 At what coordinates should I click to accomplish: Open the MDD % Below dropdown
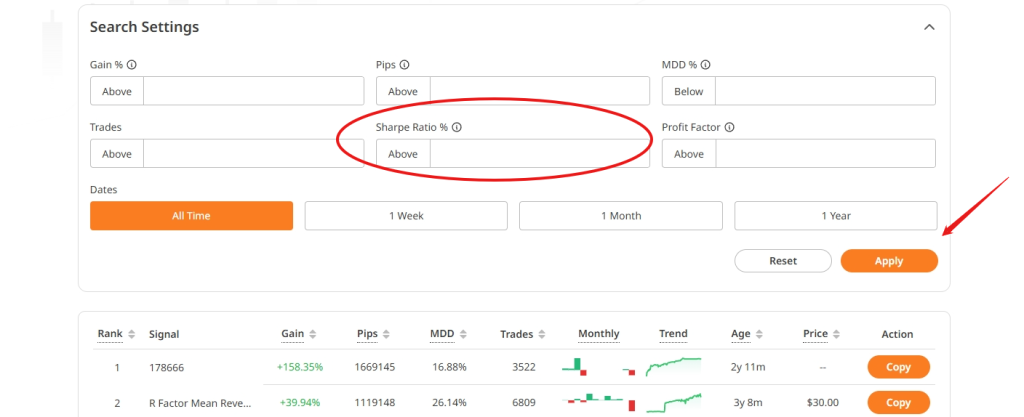[689, 91]
